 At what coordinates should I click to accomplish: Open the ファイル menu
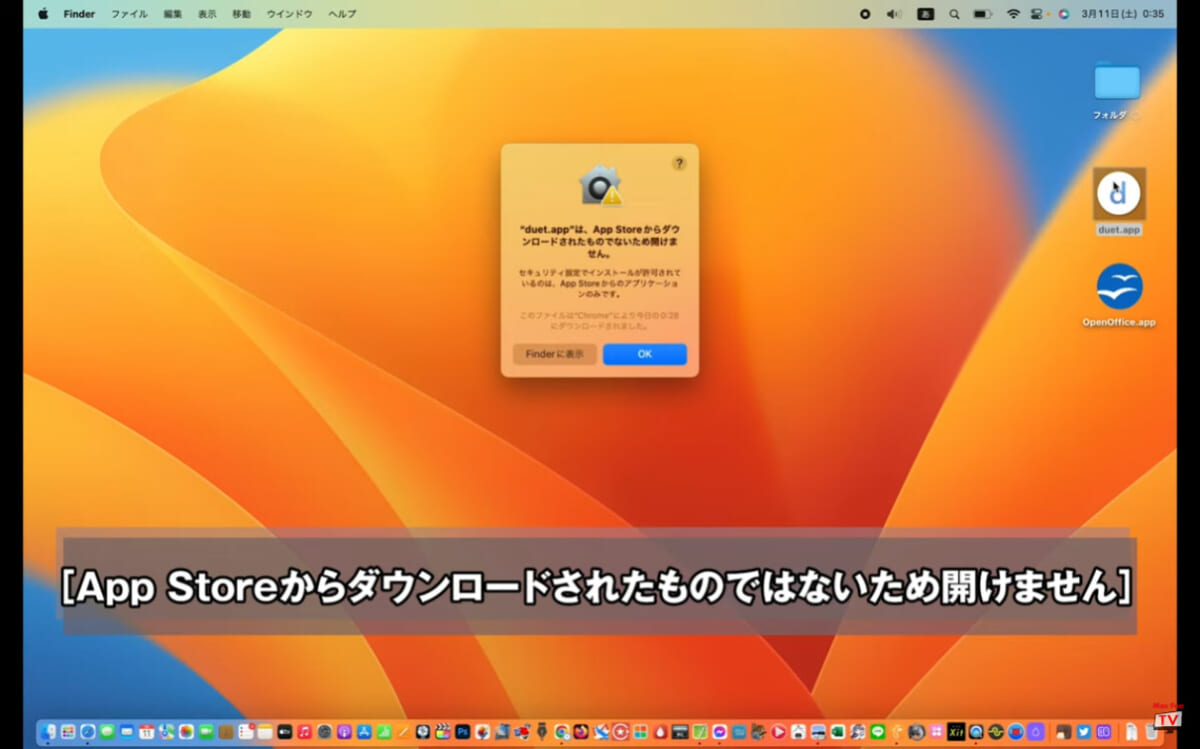pos(129,14)
